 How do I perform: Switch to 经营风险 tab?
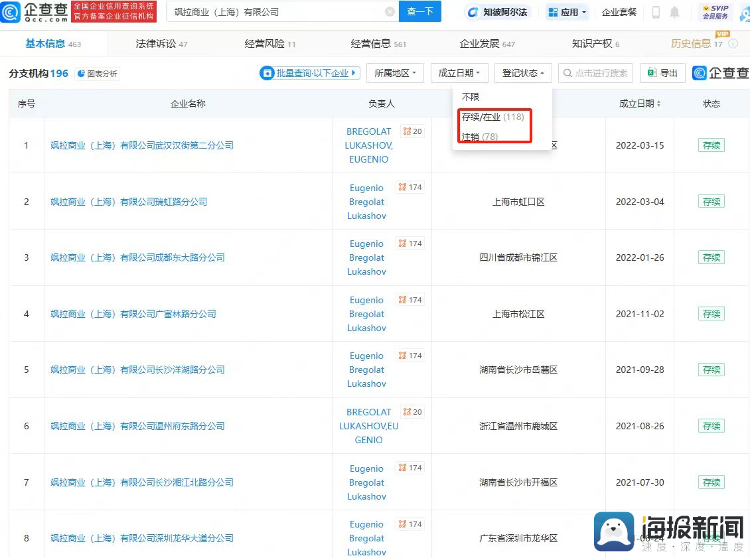pos(270,44)
